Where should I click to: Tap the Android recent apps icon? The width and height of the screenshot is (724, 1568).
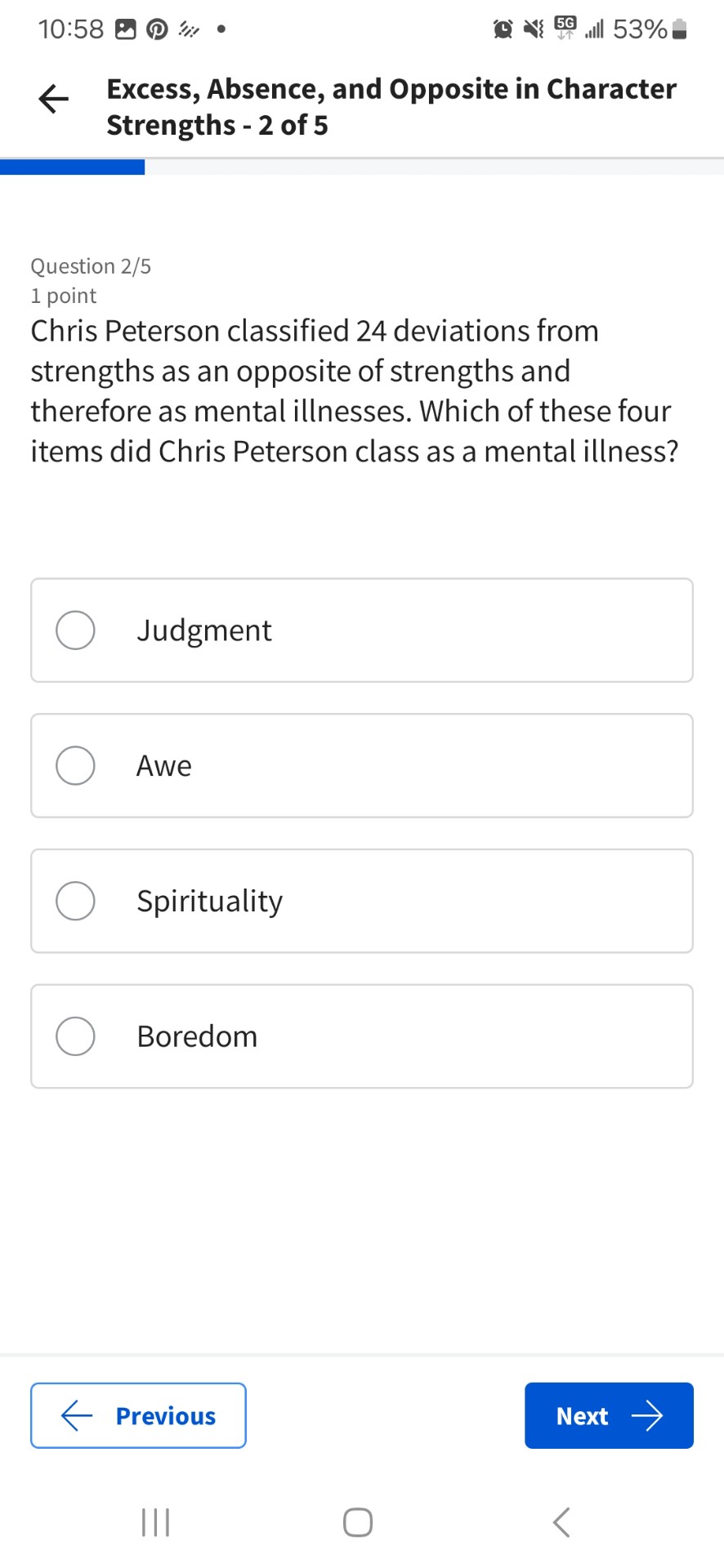coord(155,1522)
